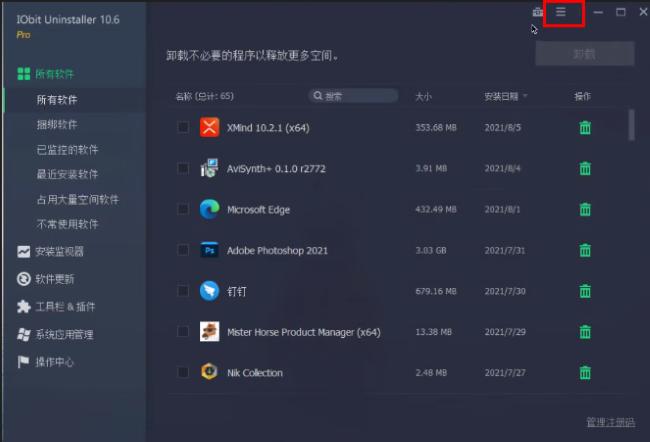The image size is (650, 442).
Task: Click the trash icon for Nik Collection
Action: tap(585, 373)
